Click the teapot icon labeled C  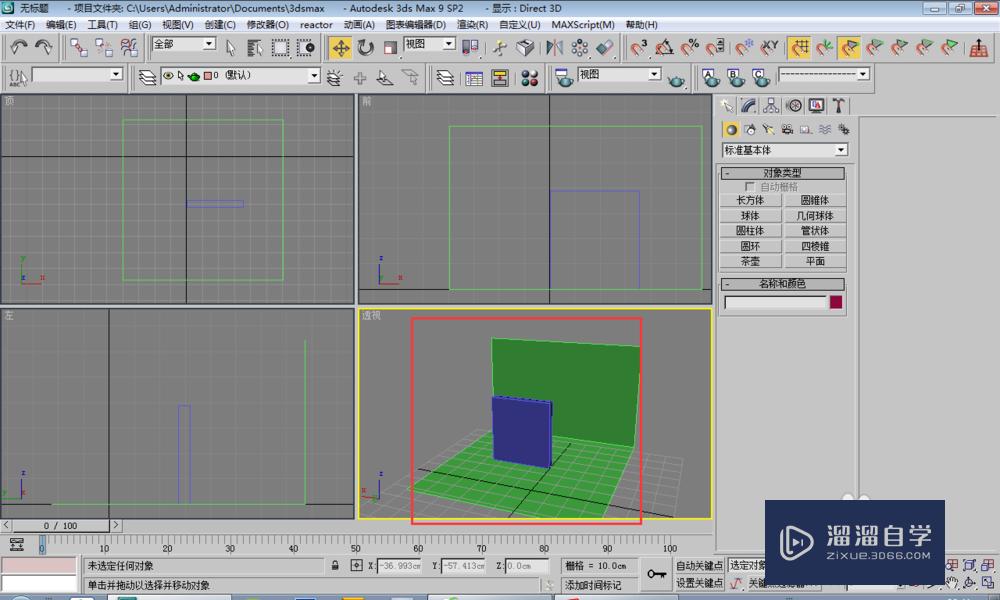click(x=760, y=78)
